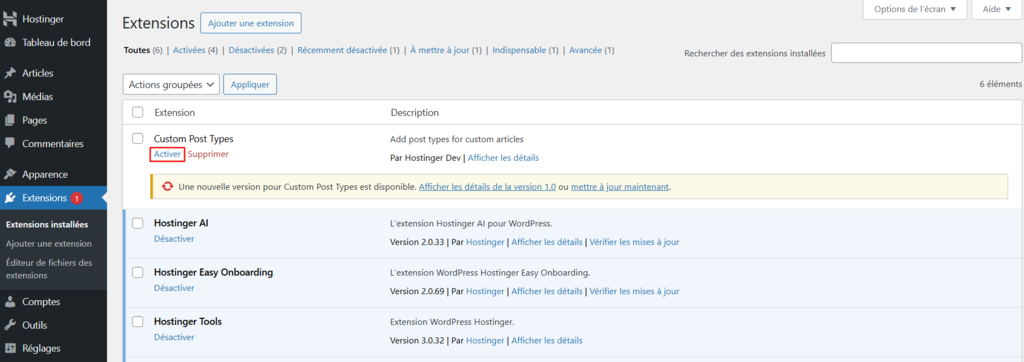The height and width of the screenshot is (362, 1024).
Task: Expand the Aide help panel
Action: [997, 9]
